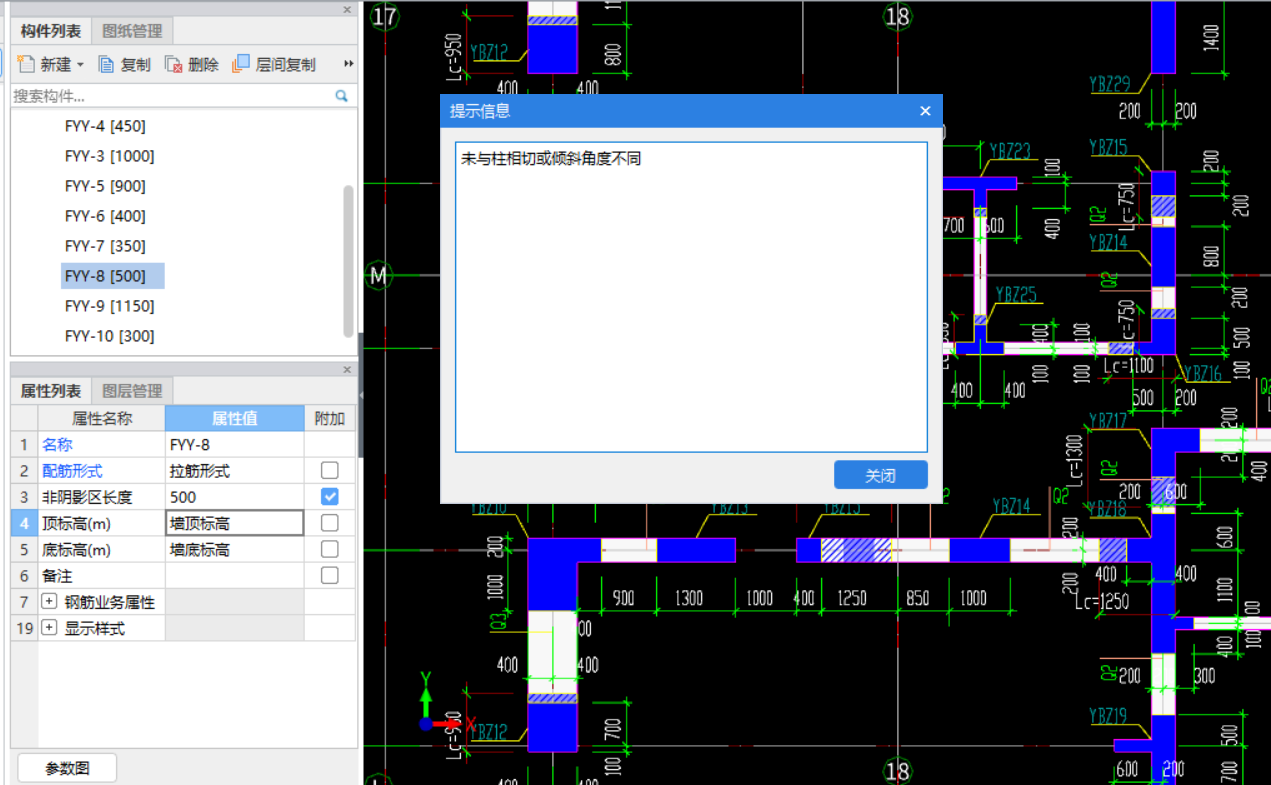Screen dimensions: 1271x785
Task: Open the 新建 dropdown arrow
Action: pos(80,65)
